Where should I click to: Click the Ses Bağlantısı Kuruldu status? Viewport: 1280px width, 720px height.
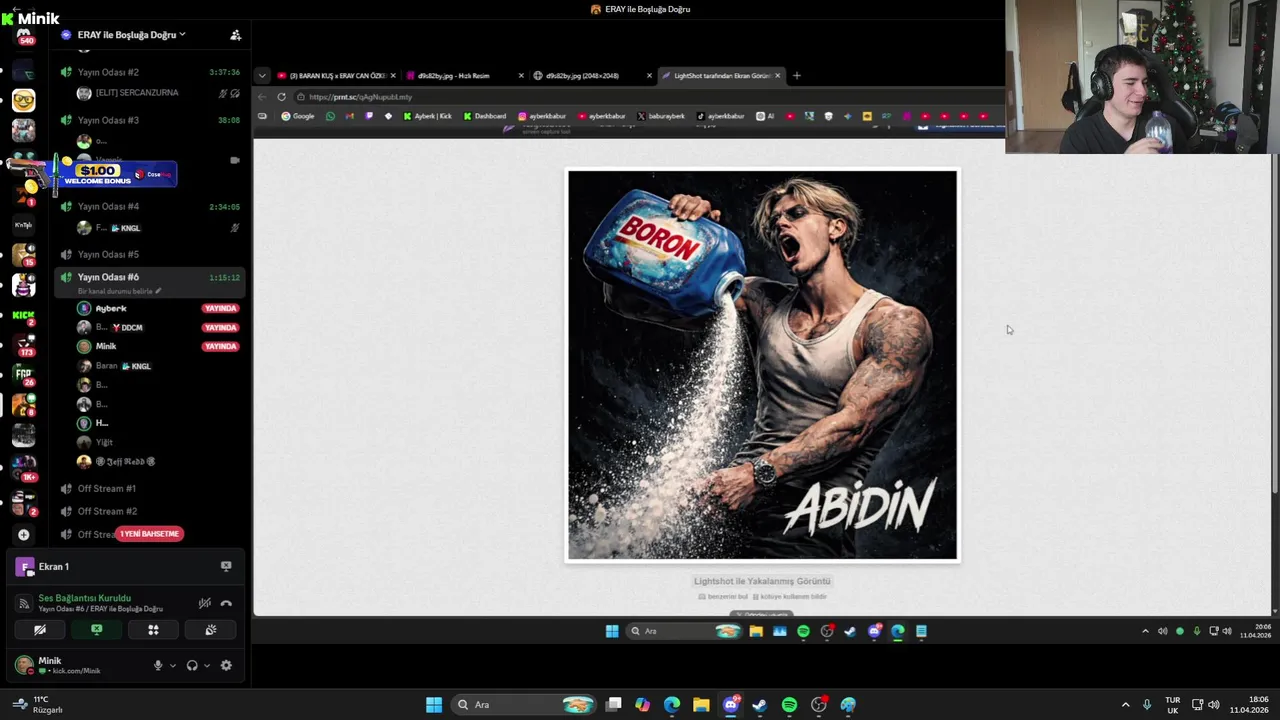click(x=85, y=598)
